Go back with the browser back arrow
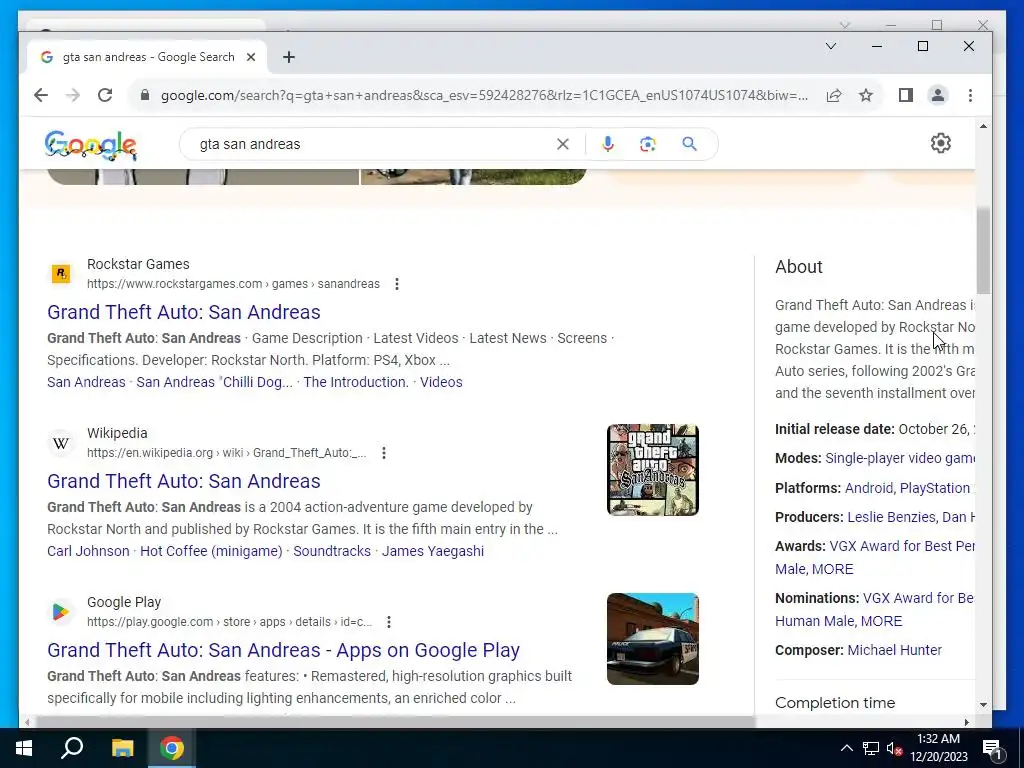 pos(40,95)
